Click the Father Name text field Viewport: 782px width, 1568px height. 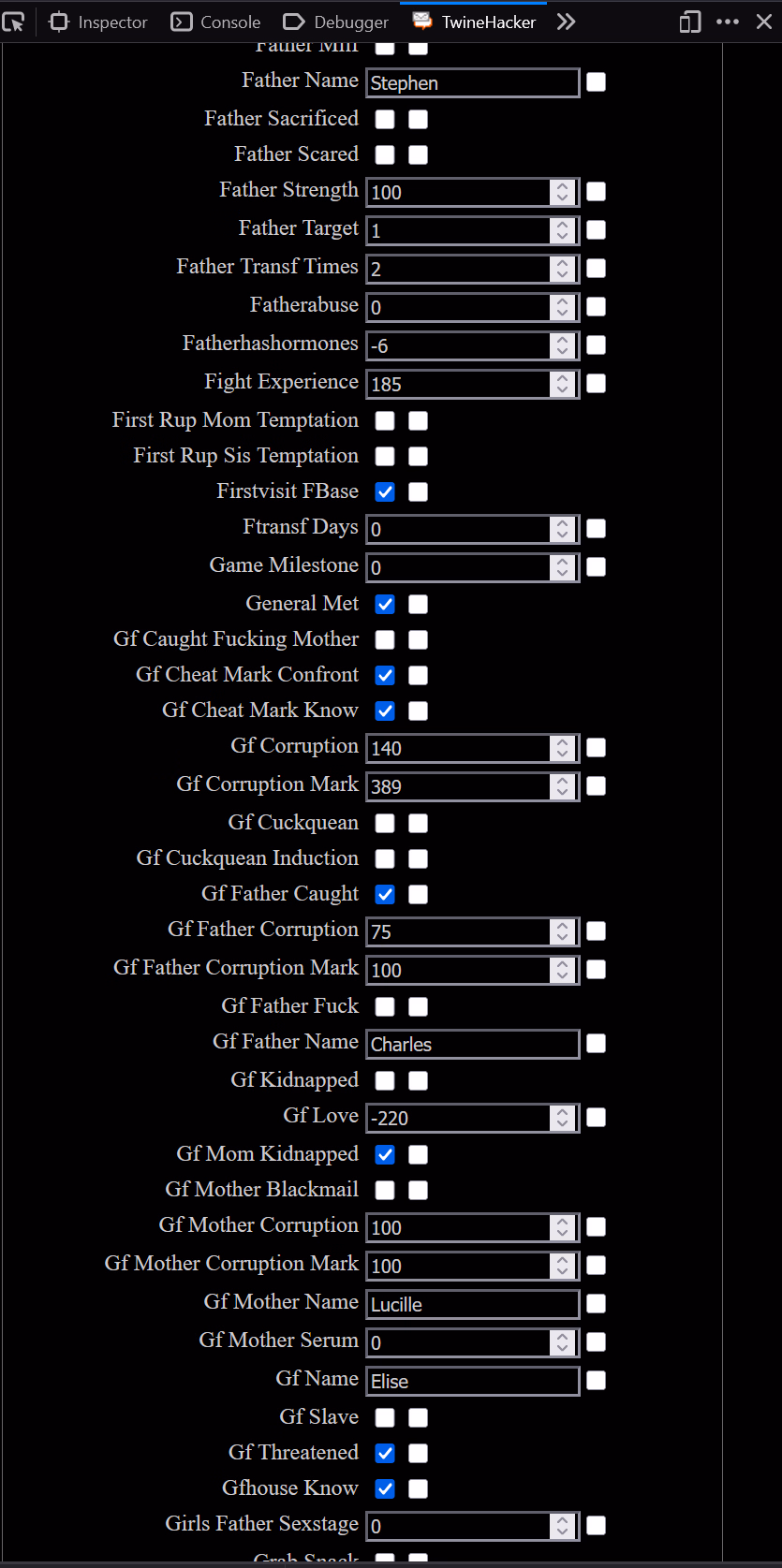tap(472, 83)
